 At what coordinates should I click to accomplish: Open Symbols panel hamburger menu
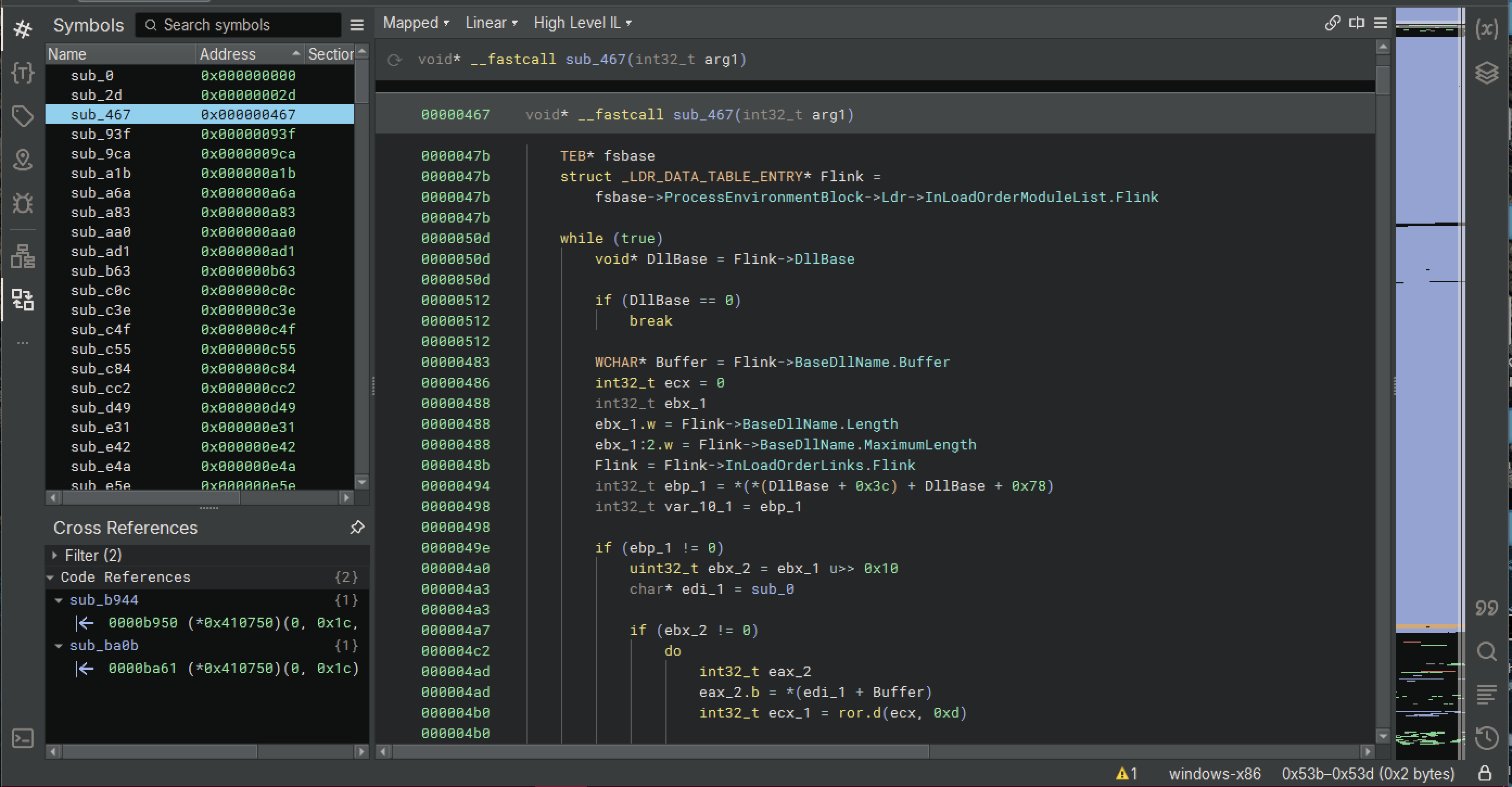tap(357, 25)
